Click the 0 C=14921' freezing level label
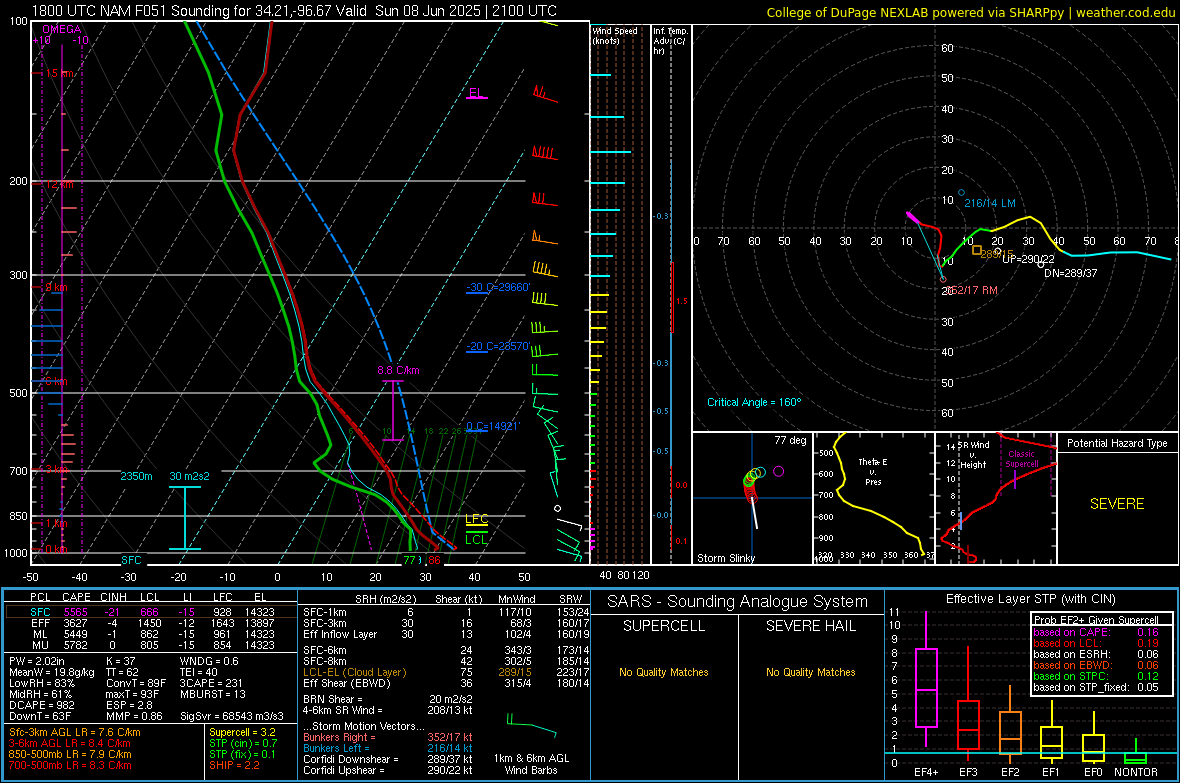This screenshot has width=1180, height=783. coord(493,426)
